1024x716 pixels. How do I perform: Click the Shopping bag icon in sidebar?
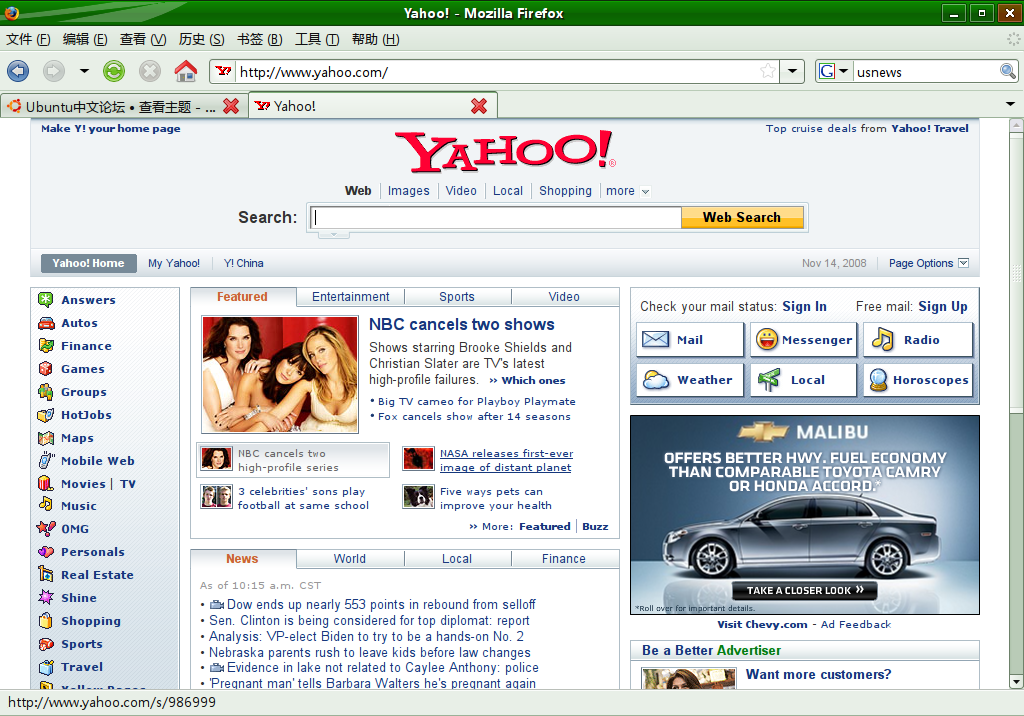[46, 621]
